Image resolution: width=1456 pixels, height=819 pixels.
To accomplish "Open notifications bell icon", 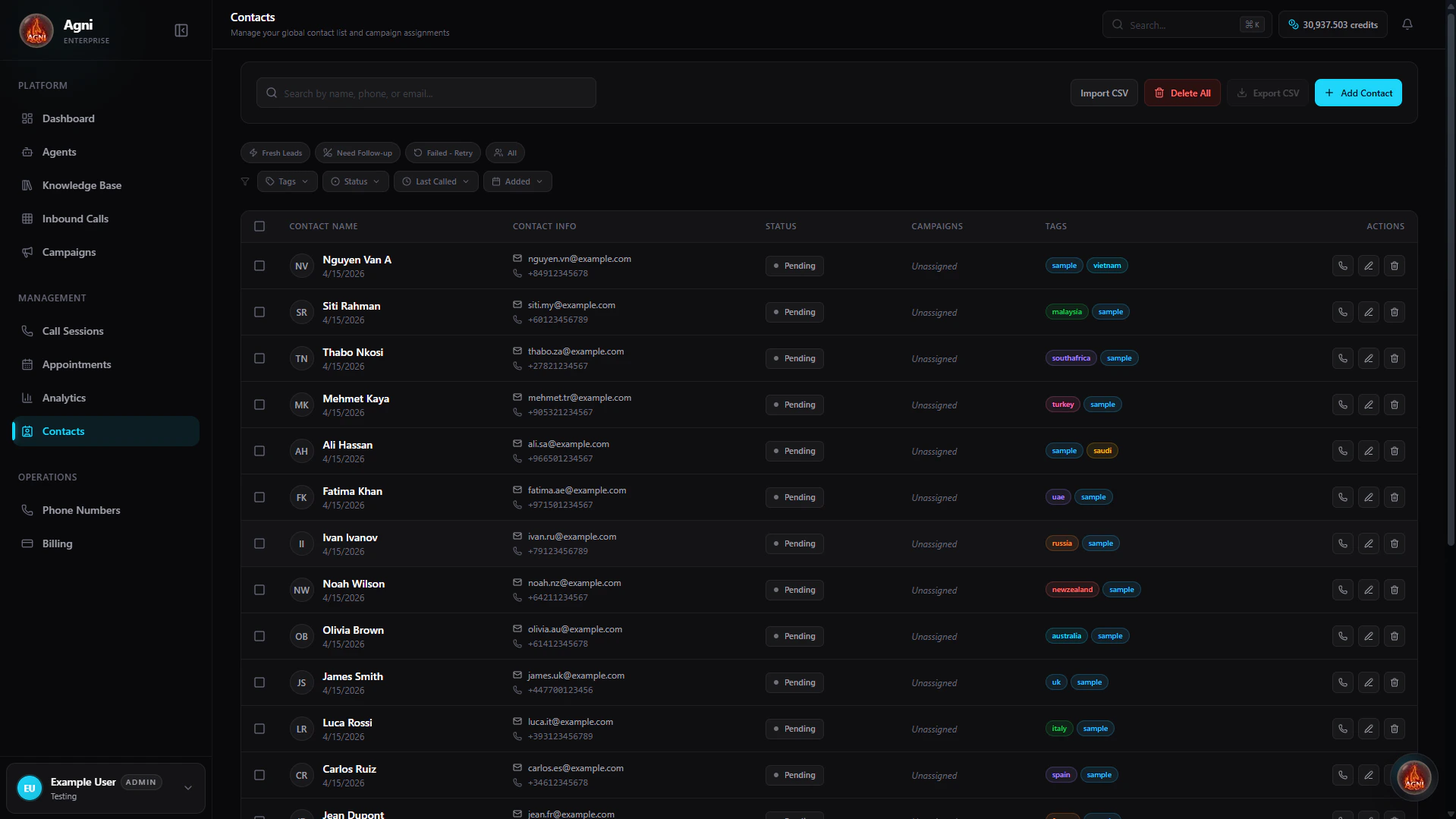I will point(1407,24).
